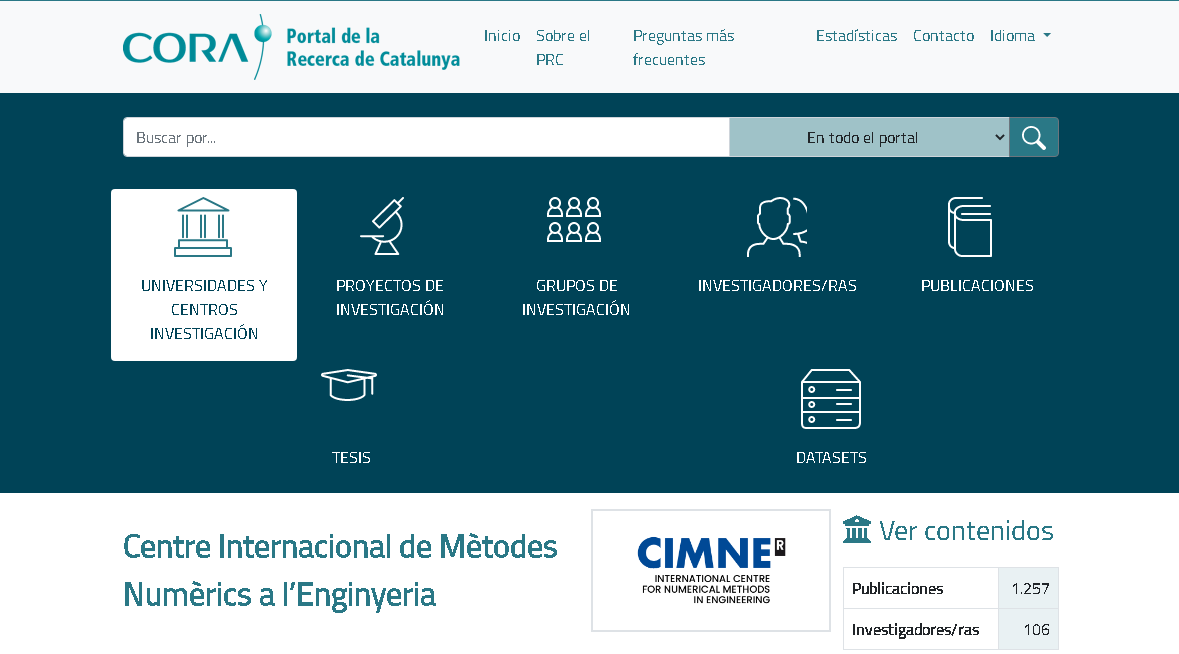Click the 106 researchers count
Screen dimensions: 1179x654
click(x=1036, y=630)
